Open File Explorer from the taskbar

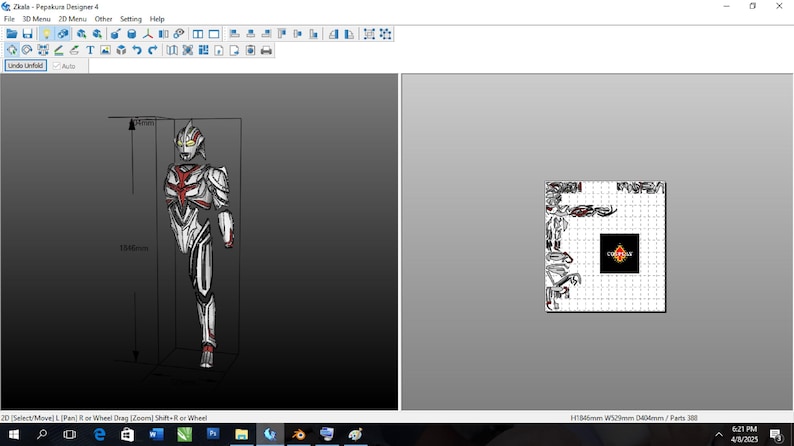click(242, 434)
